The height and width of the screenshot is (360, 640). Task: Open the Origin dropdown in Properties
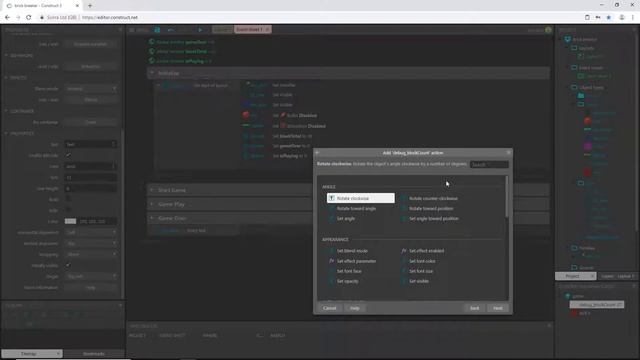pos(91,276)
